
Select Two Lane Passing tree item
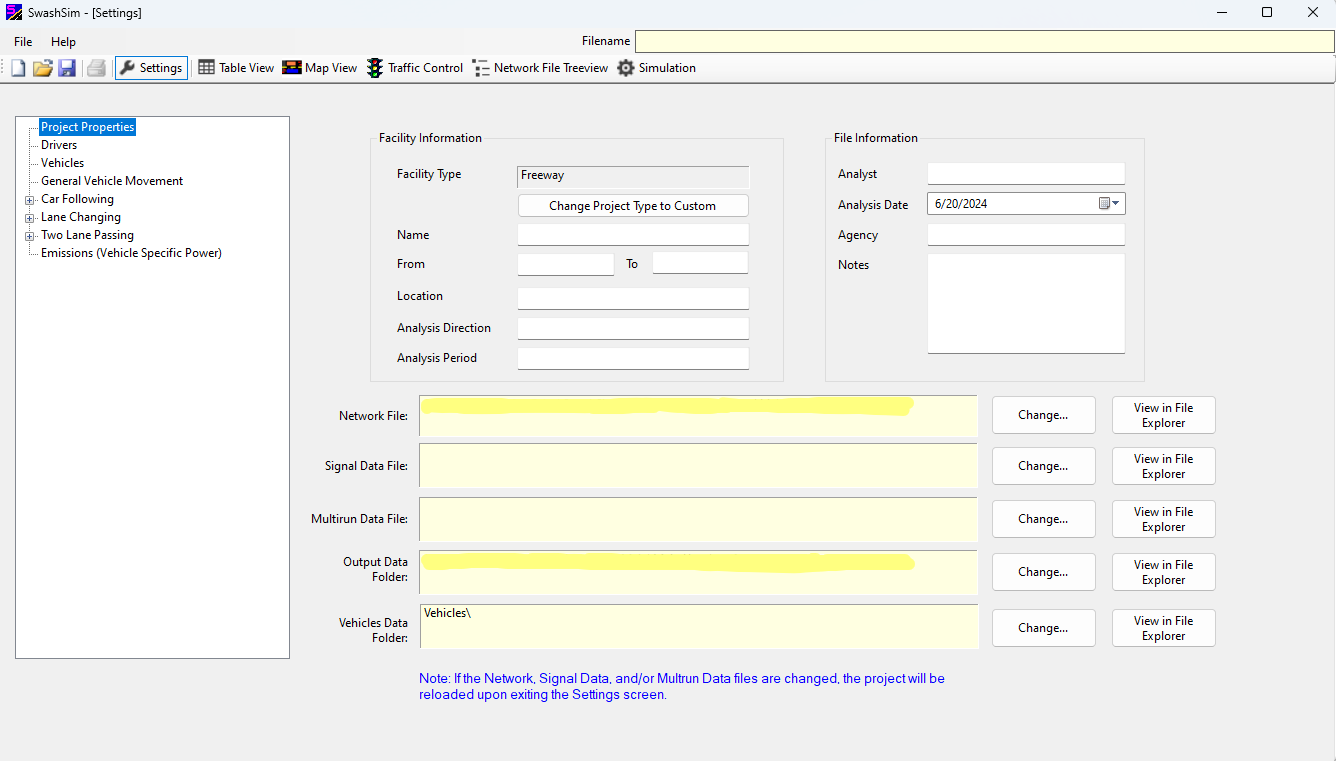[87, 235]
